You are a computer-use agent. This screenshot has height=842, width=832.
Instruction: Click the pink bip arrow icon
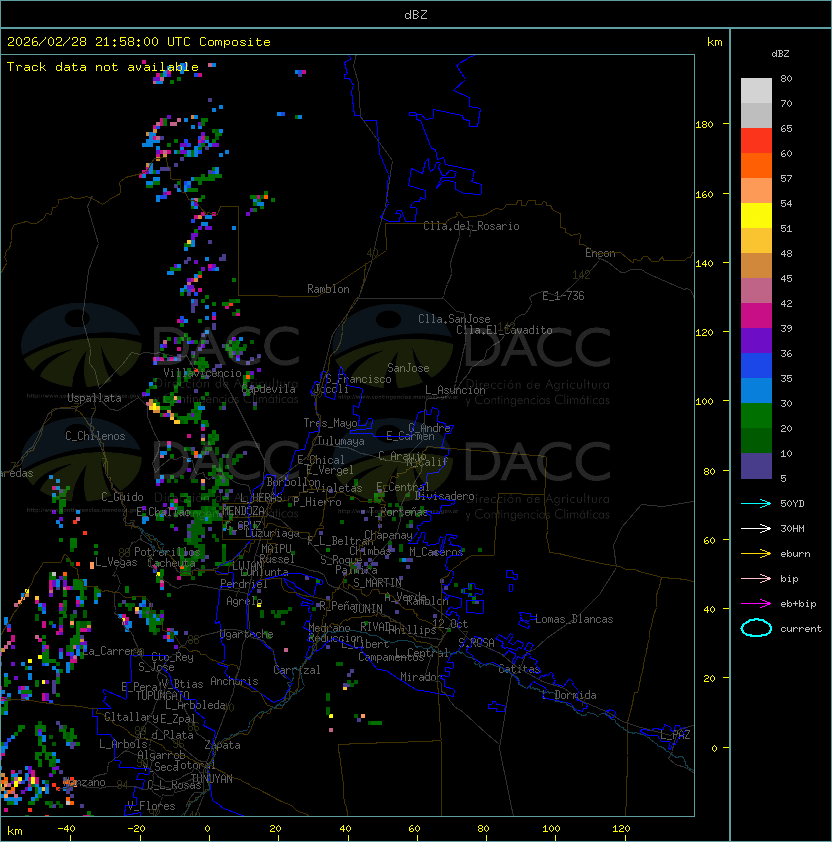(756, 578)
